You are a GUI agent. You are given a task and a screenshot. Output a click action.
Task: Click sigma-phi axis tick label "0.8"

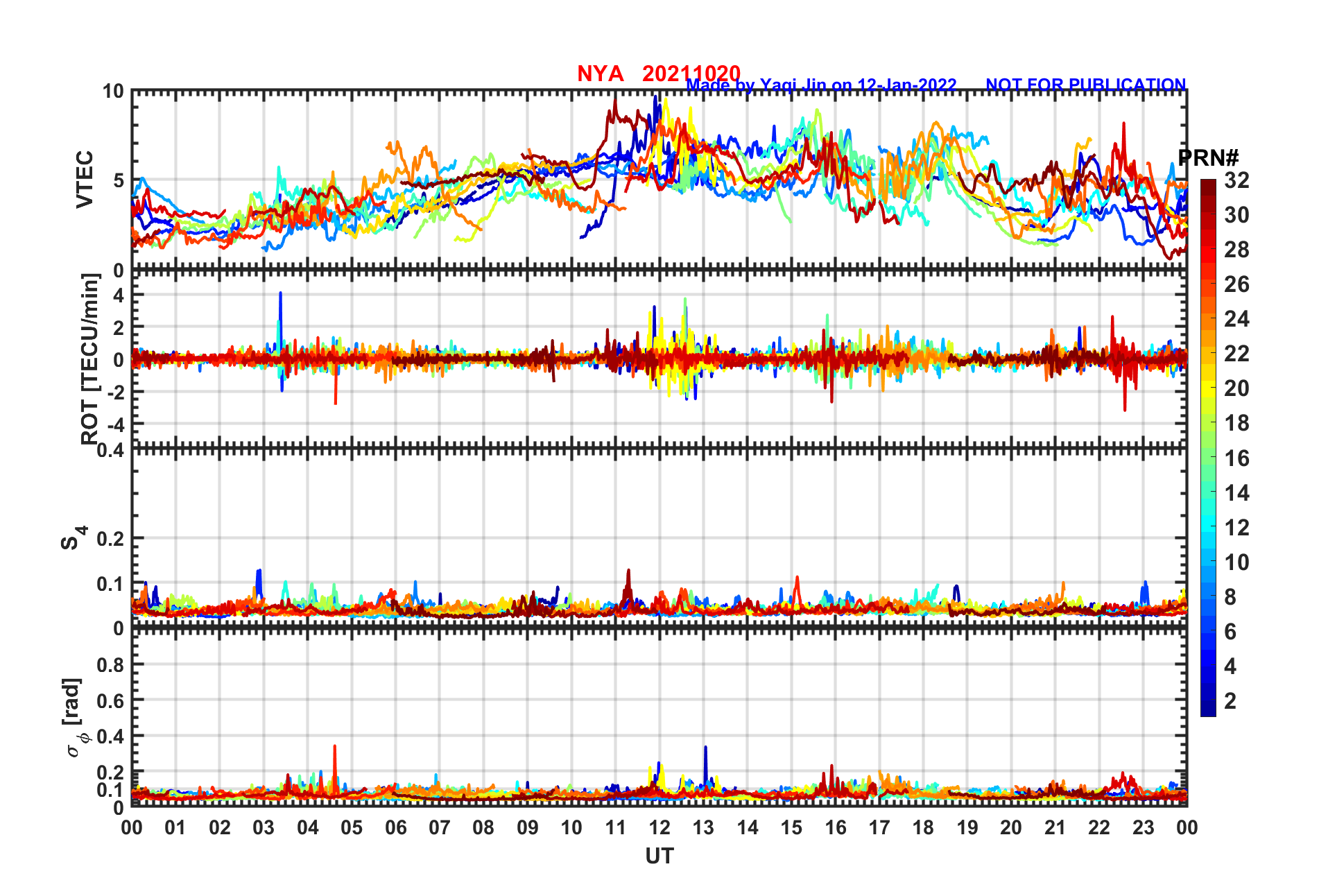110,664
